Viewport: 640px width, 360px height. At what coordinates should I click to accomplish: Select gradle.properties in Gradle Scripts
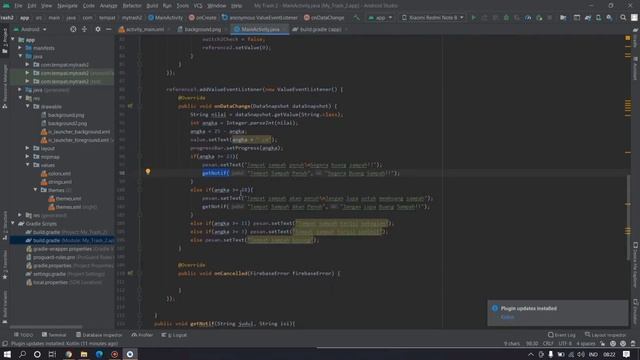pos(52,265)
